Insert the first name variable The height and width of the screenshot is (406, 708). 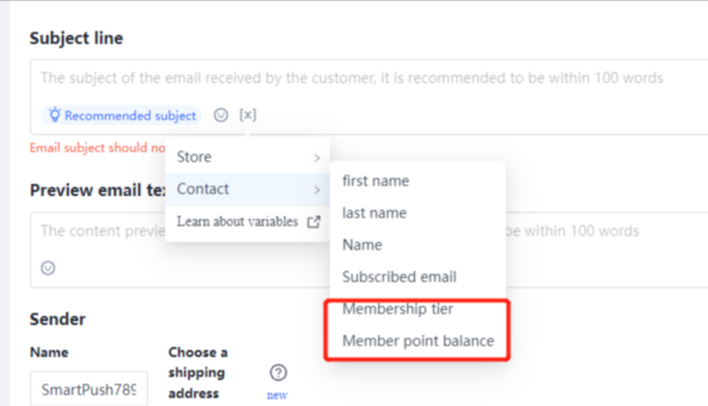pos(375,181)
